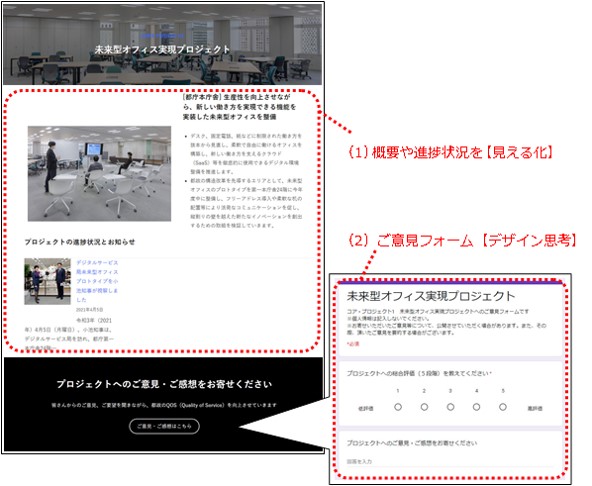
Task: Click the red (1) 概要や進捗状況 annotation
Action: click(x=451, y=152)
